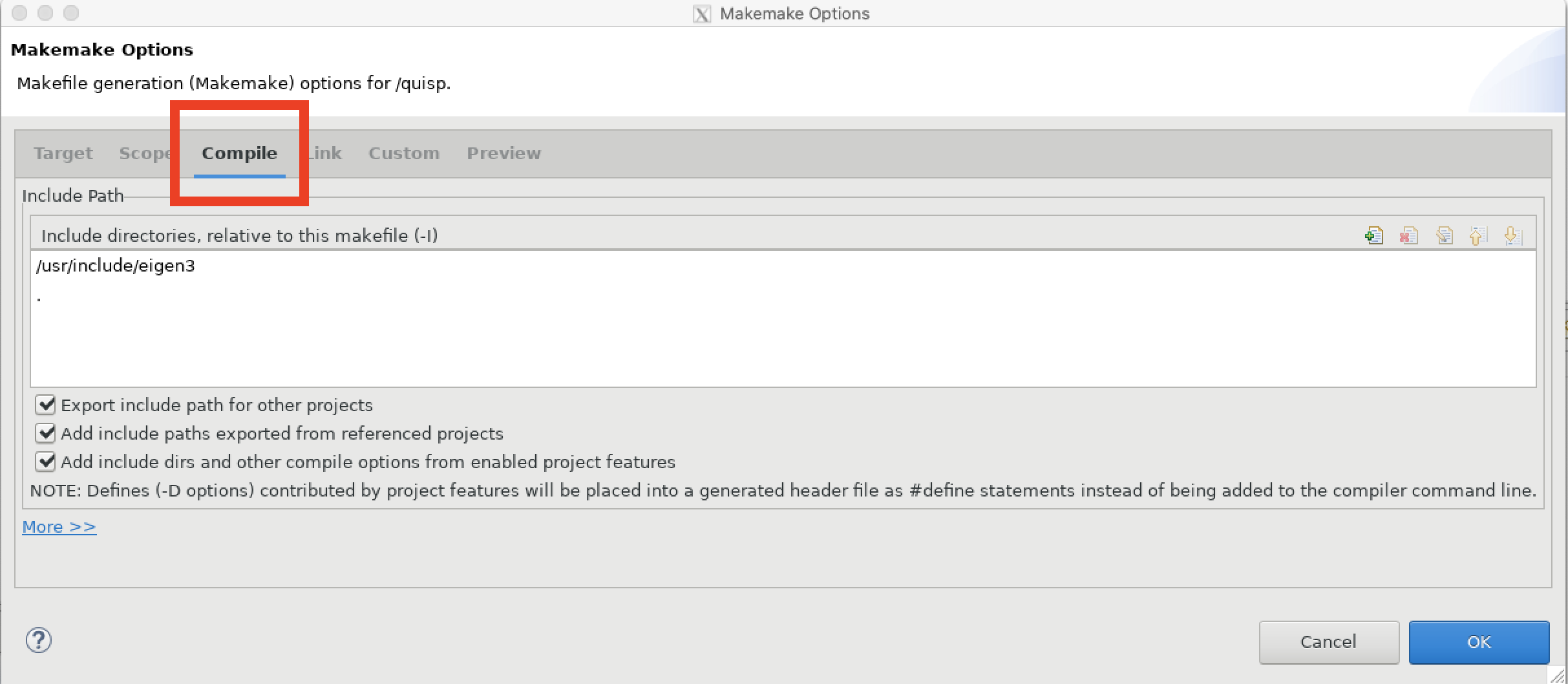Confirm settings with the OK button
Viewport: 1568px width, 684px height.
pos(1479,642)
